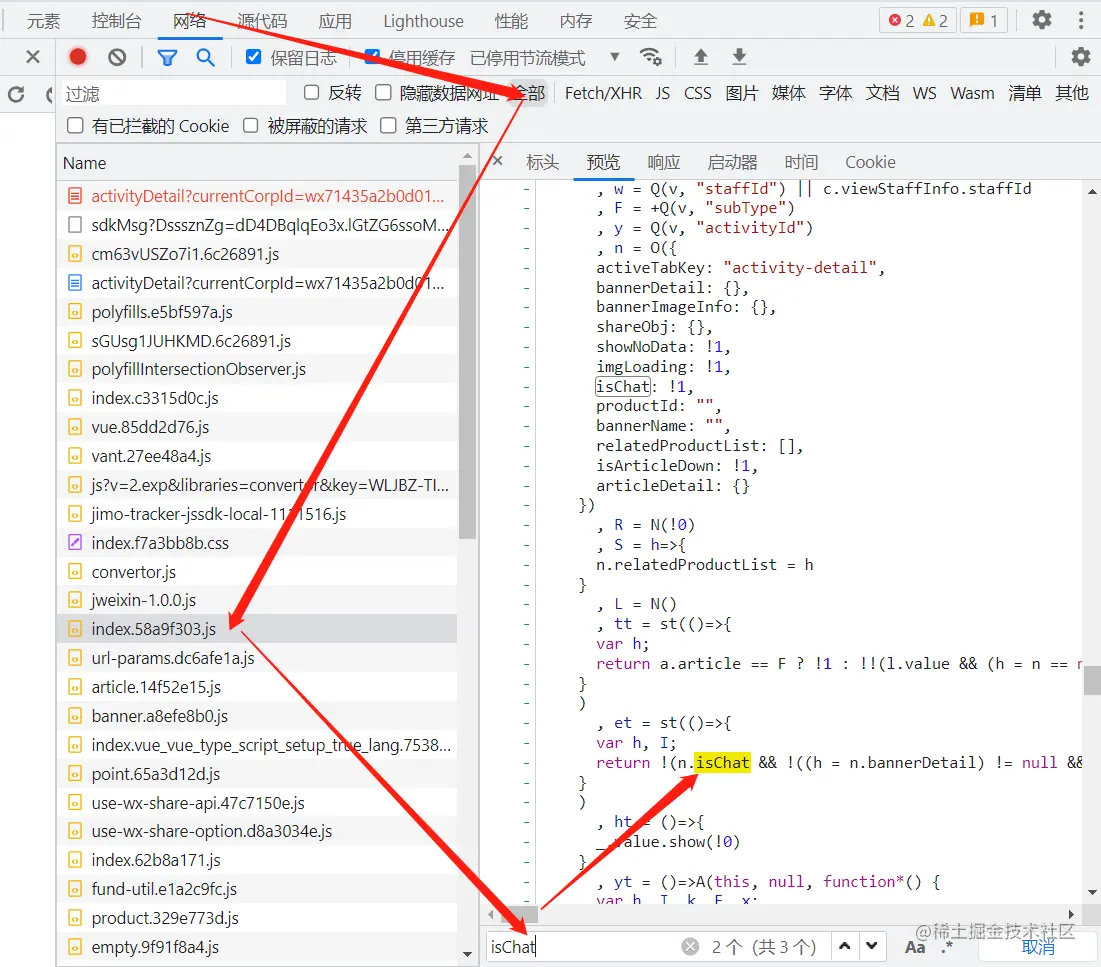Filter requests by WS
The height and width of the screenshot is (967, 1101).
click(x=924, y=93)
